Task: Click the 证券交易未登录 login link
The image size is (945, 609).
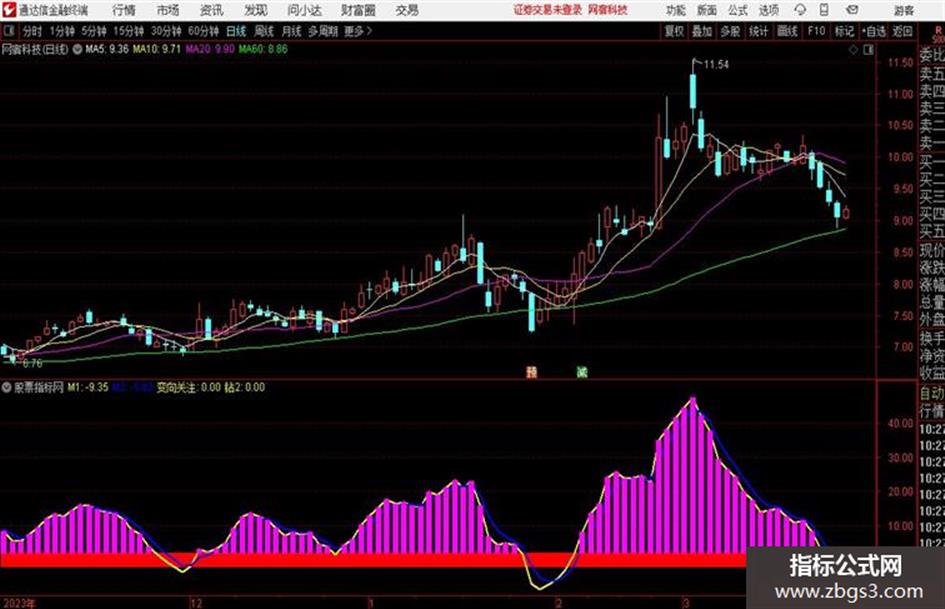Action: pyautogui.click(x=548, y=10)
